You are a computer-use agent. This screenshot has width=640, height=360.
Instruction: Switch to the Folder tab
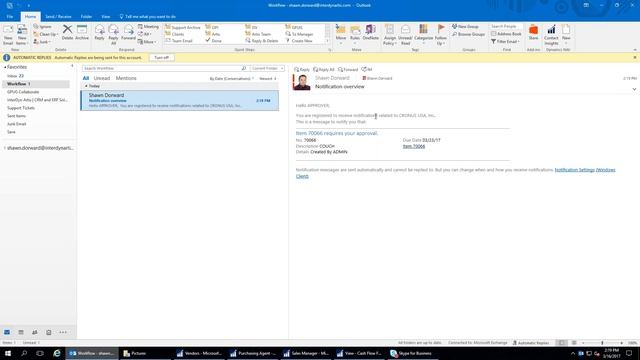pos(86,17)
